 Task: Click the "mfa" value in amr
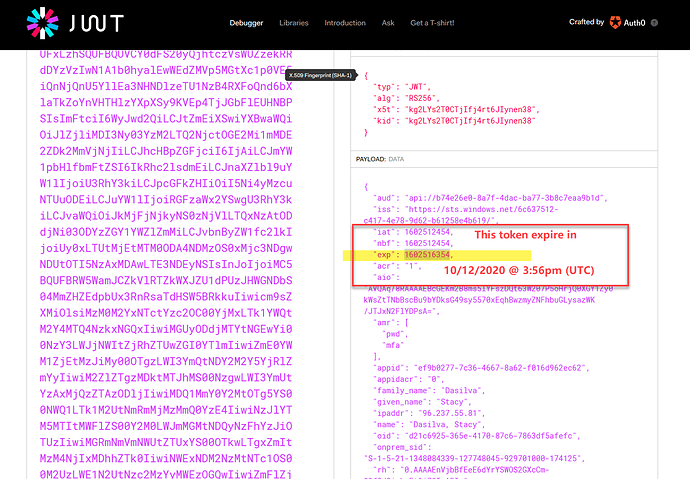(x=393, y=345)
